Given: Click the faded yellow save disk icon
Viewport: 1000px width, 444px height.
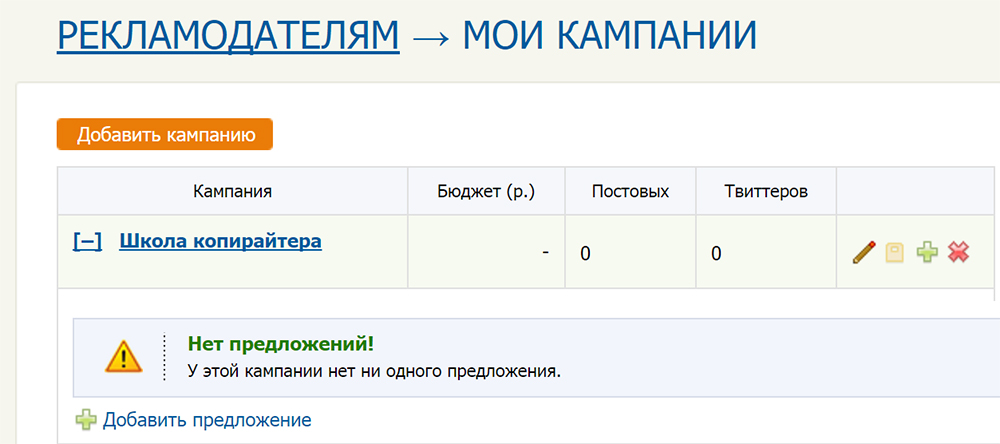Looking at the screenshot, I should 894,253.
